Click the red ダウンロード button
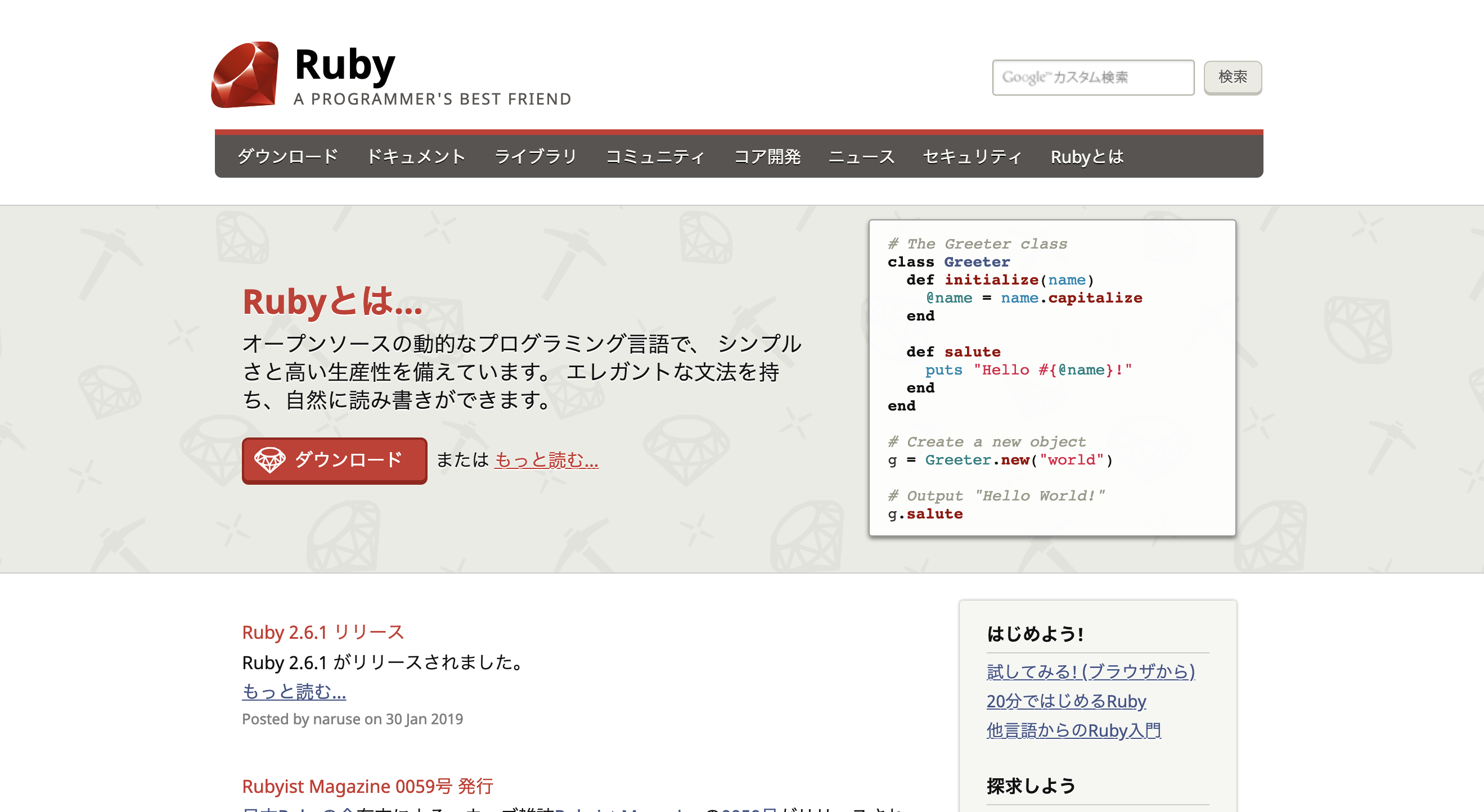Viewport: 1484px width, 812px height. (334, 460)
